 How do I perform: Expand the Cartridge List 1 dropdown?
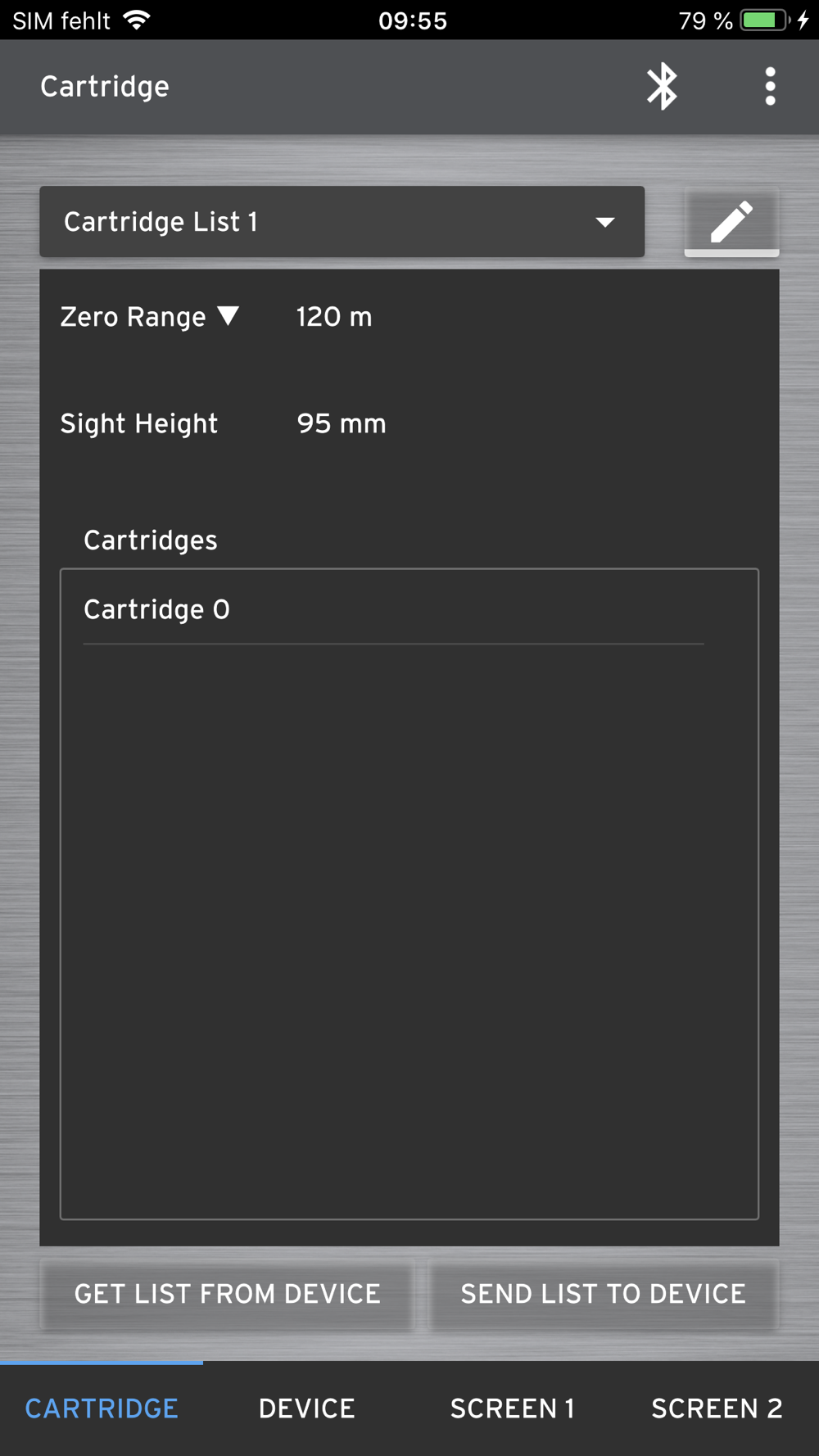click(342, 221)
